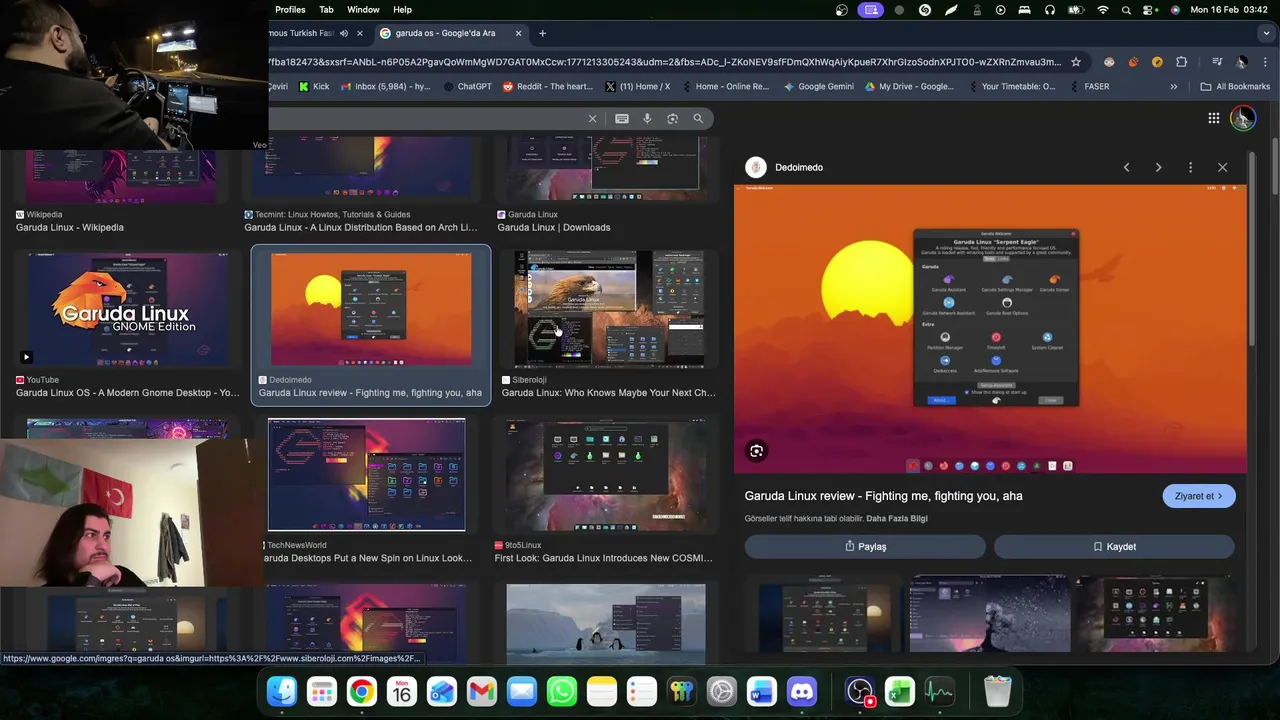1280x720 pixels.
Task: Select the Siberoloji eagle desktop thumbnail
Action: click(609, 309)
